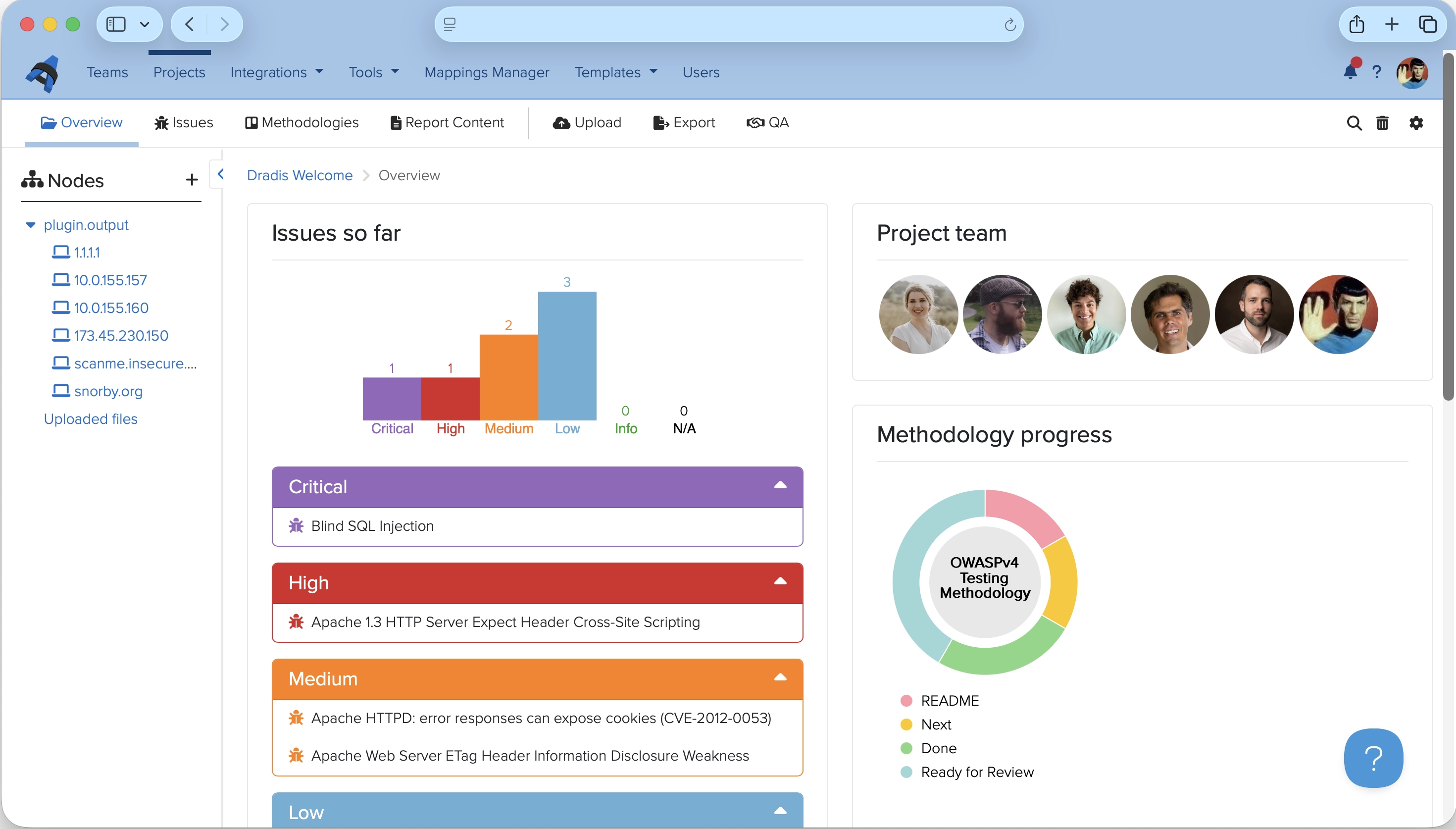Go back with browser back arrow
1456x829 pixels.
[190, 24]
